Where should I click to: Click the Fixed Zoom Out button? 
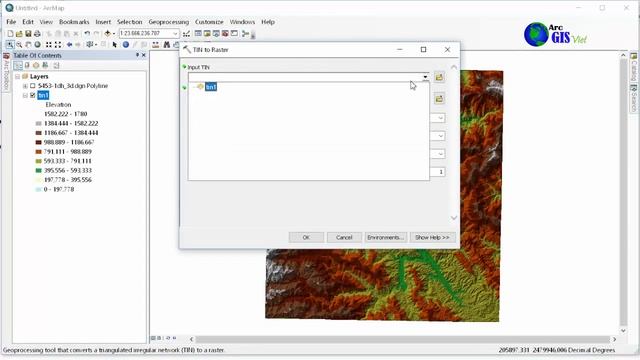pos(58,44)
